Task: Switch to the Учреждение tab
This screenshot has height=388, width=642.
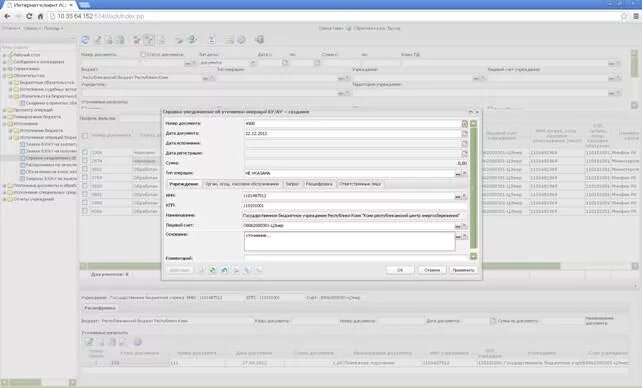Action: [x=184, y=184]
